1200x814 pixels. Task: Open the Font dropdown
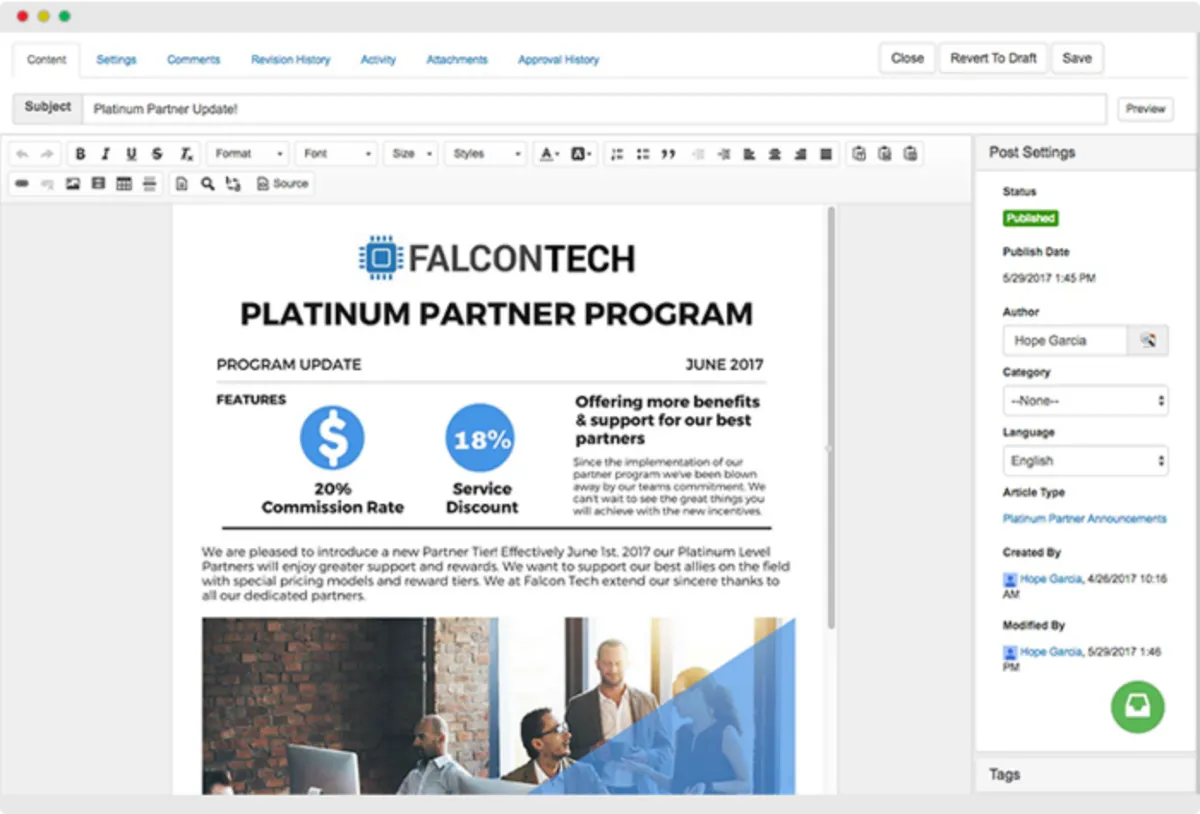point(337,154)
